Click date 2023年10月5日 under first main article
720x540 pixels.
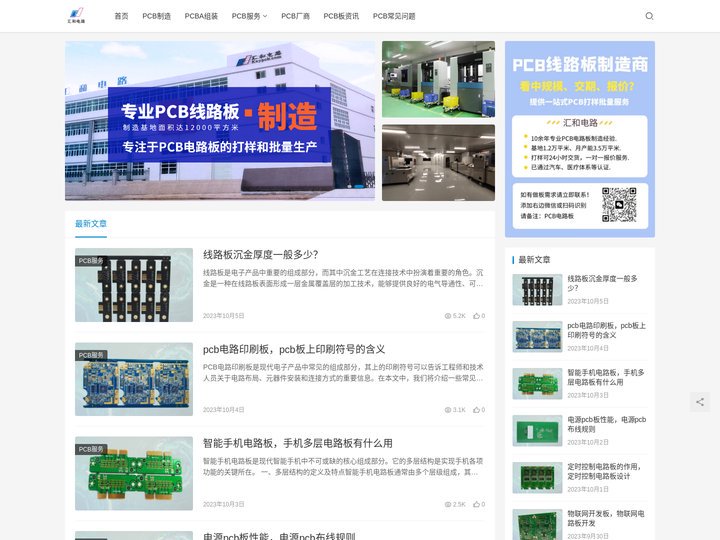click(224, 316)
